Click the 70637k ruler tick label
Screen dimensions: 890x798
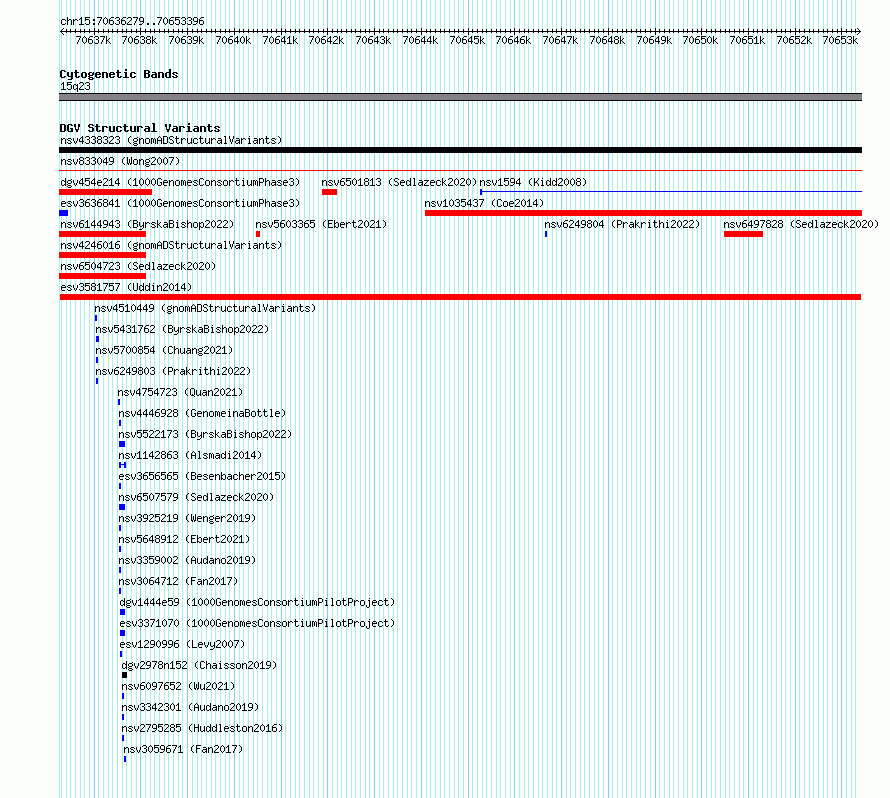click(93, 40)
